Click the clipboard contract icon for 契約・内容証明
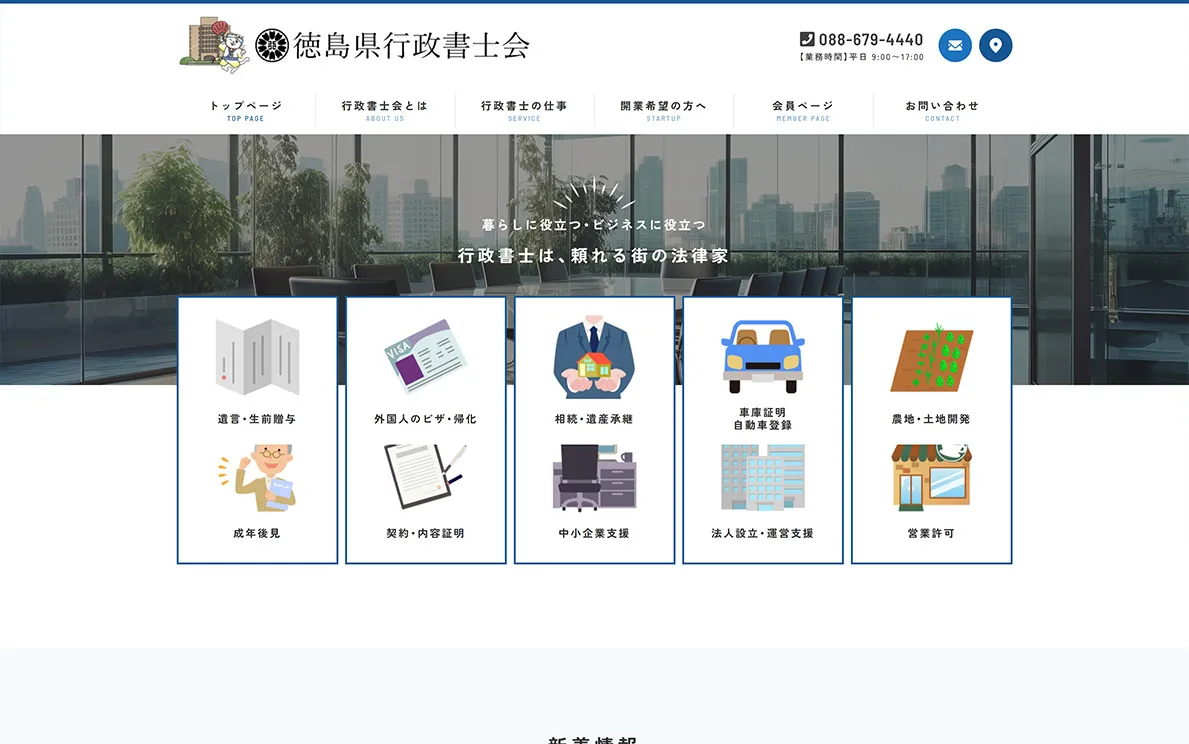Screen dimensions: 1189x744 pyautogui.click(x=426, y=478)
